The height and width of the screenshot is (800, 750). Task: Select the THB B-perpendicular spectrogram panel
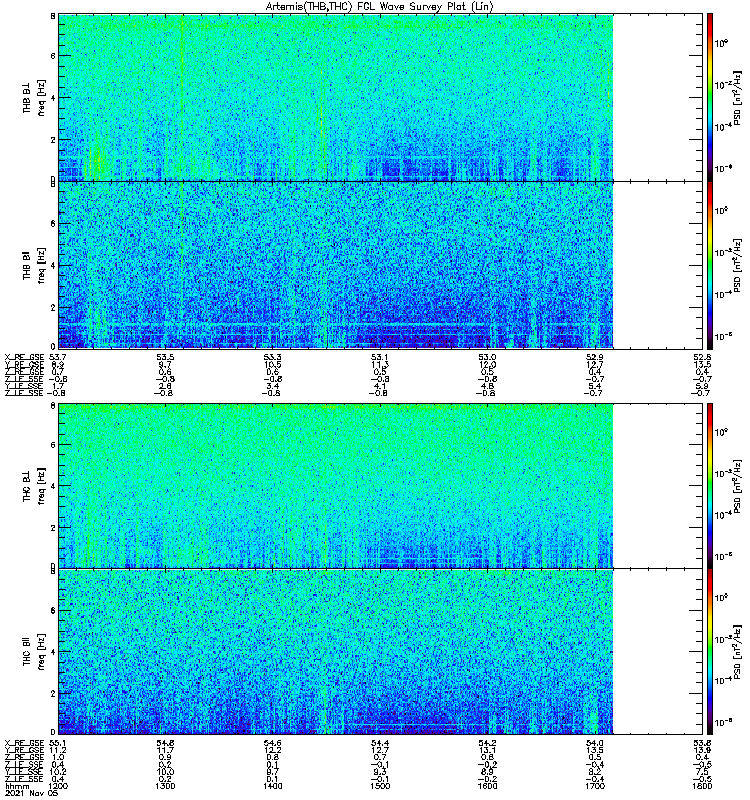381,97
